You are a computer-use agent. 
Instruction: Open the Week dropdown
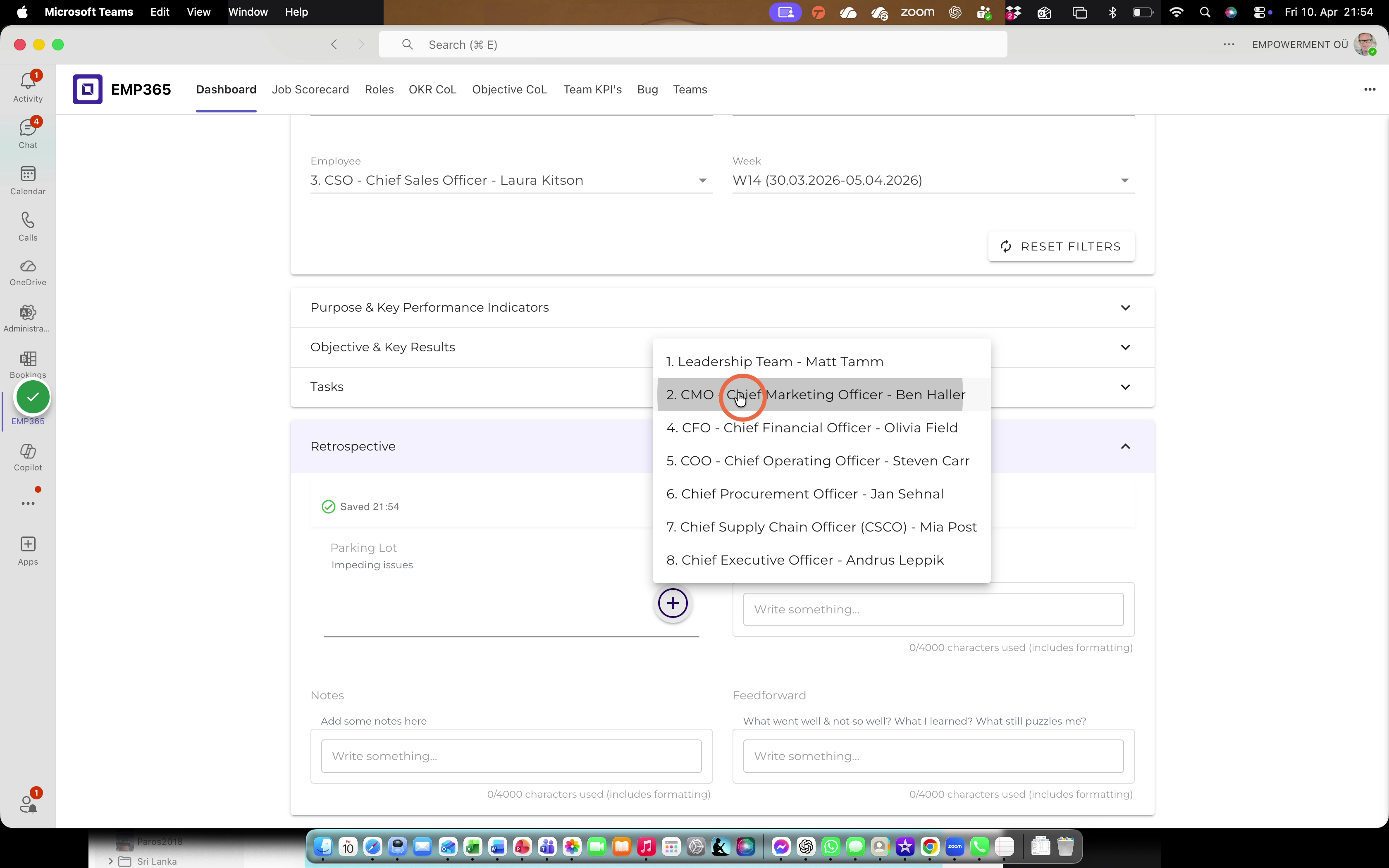click(933, 180)
